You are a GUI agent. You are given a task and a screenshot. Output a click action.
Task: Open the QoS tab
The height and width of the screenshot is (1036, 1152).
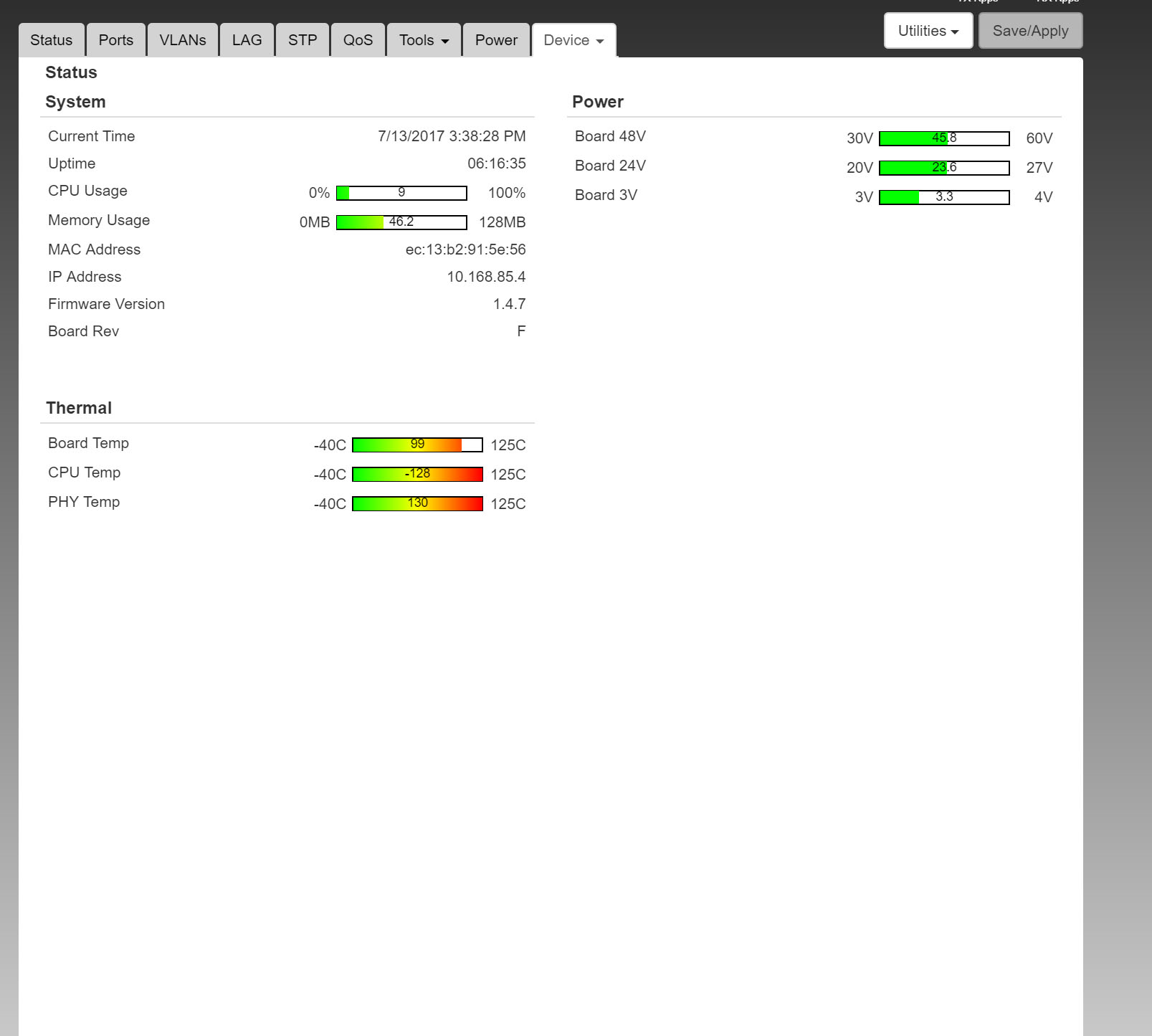(x=358, y=40)
